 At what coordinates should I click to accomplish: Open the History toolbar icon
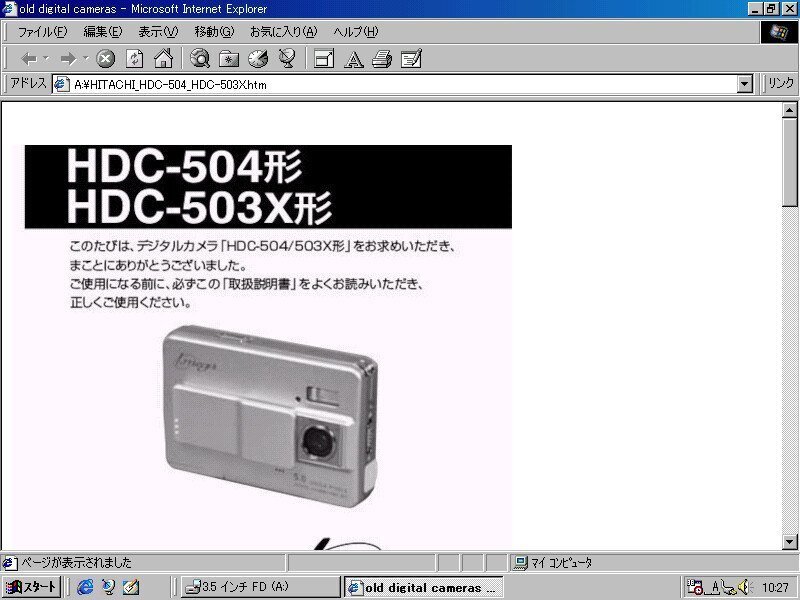click(258, 59)
